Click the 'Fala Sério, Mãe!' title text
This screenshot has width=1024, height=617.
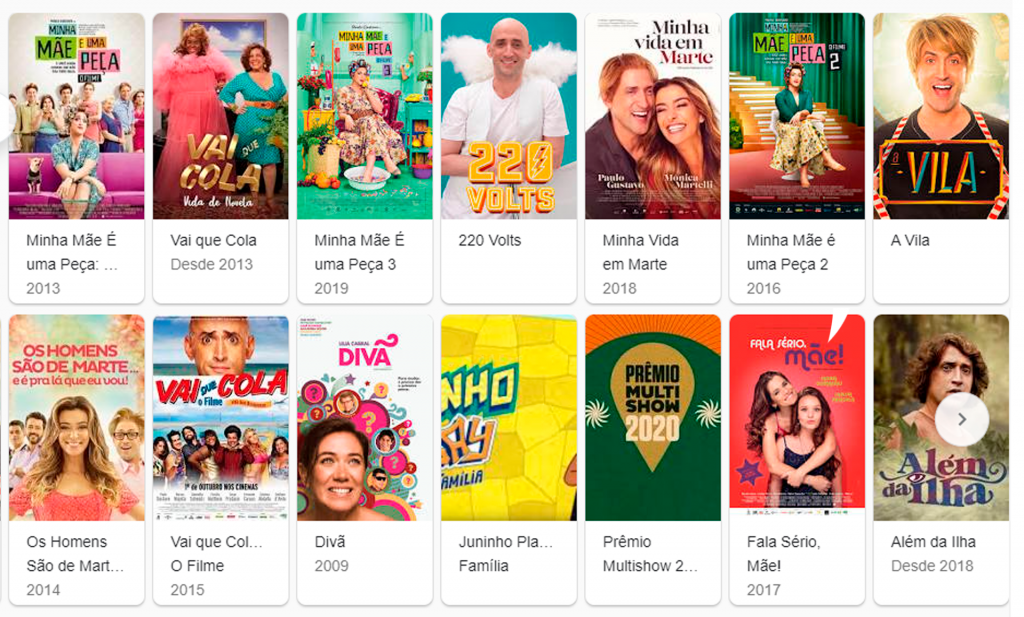click(x=783, y=554)
